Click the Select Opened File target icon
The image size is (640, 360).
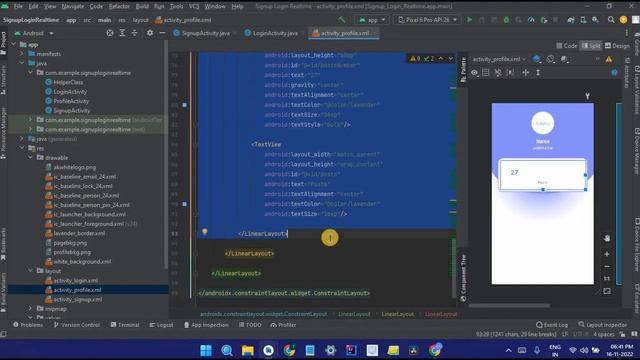click(110, 33)
